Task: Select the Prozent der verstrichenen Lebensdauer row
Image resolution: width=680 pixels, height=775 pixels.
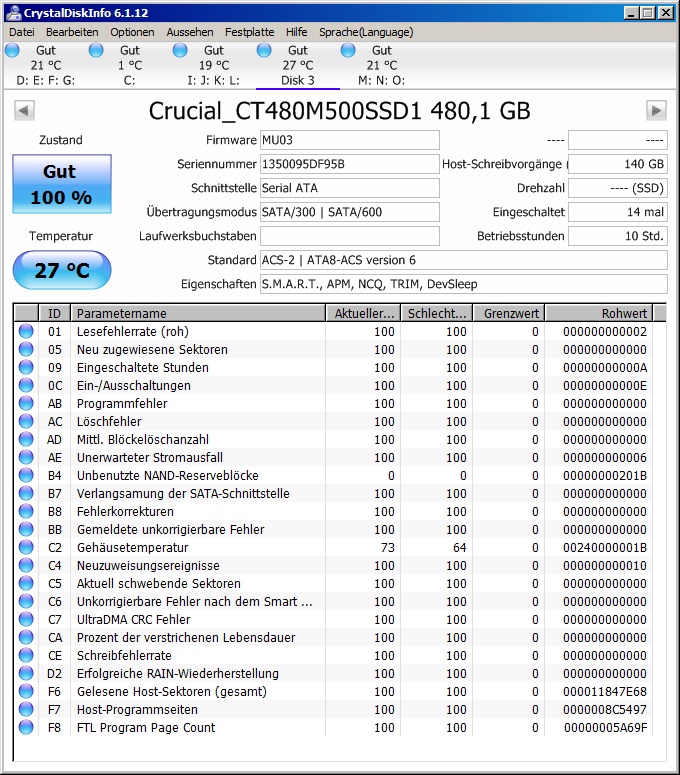Action: [334, 637]
